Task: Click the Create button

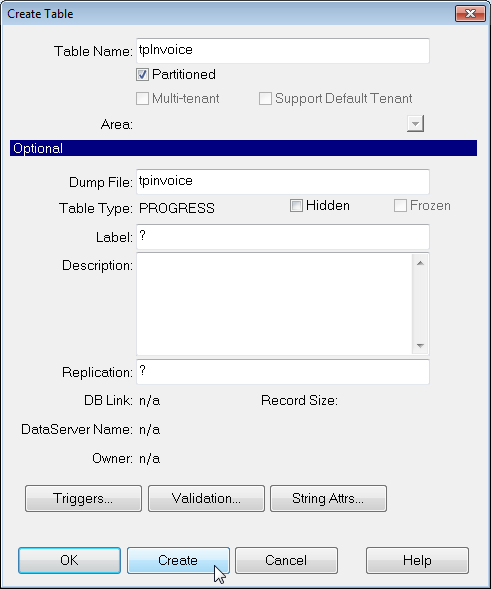Action: [178, 560]
